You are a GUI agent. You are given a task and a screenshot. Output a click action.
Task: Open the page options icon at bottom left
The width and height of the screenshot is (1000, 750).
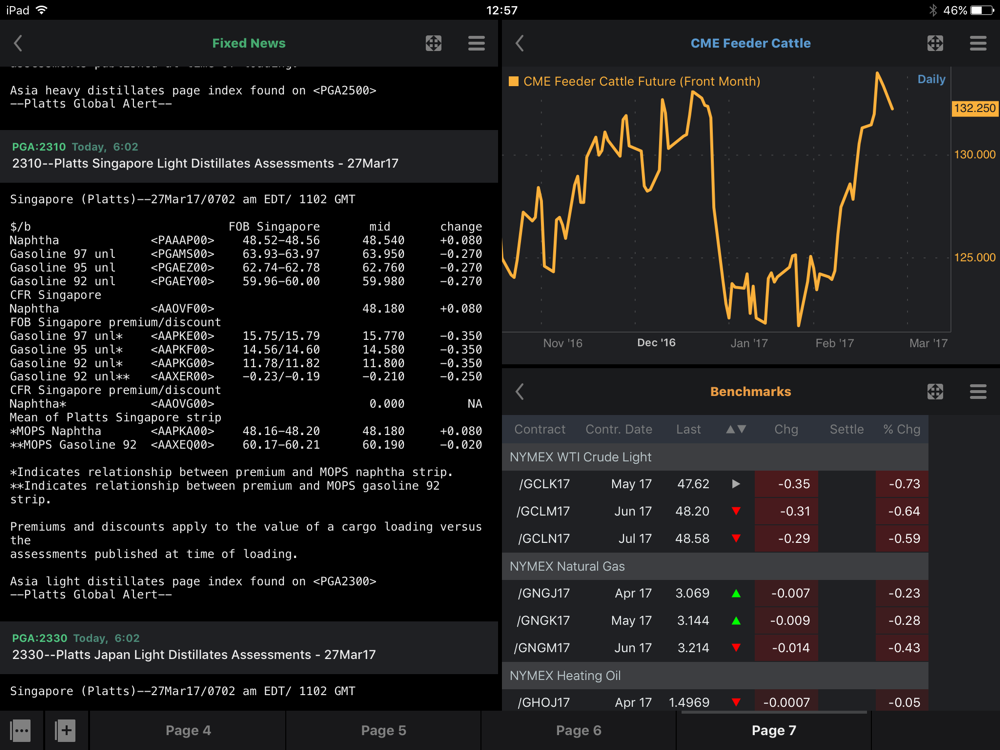click(21, 731)
